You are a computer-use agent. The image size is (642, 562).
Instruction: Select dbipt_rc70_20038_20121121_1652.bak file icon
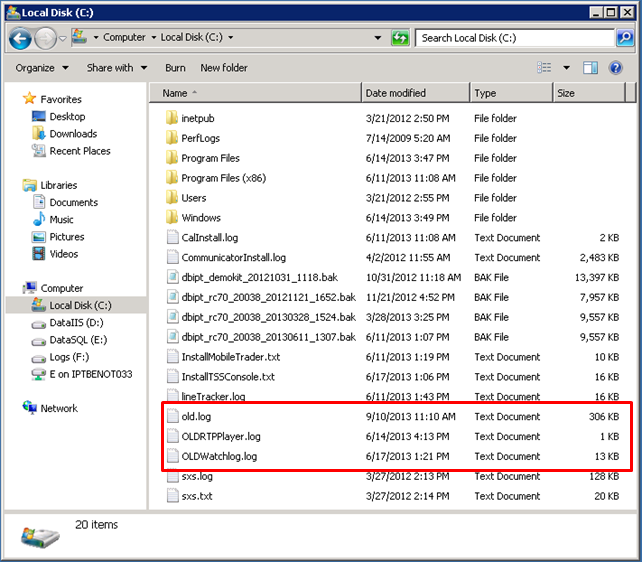[x=173, y=297]
